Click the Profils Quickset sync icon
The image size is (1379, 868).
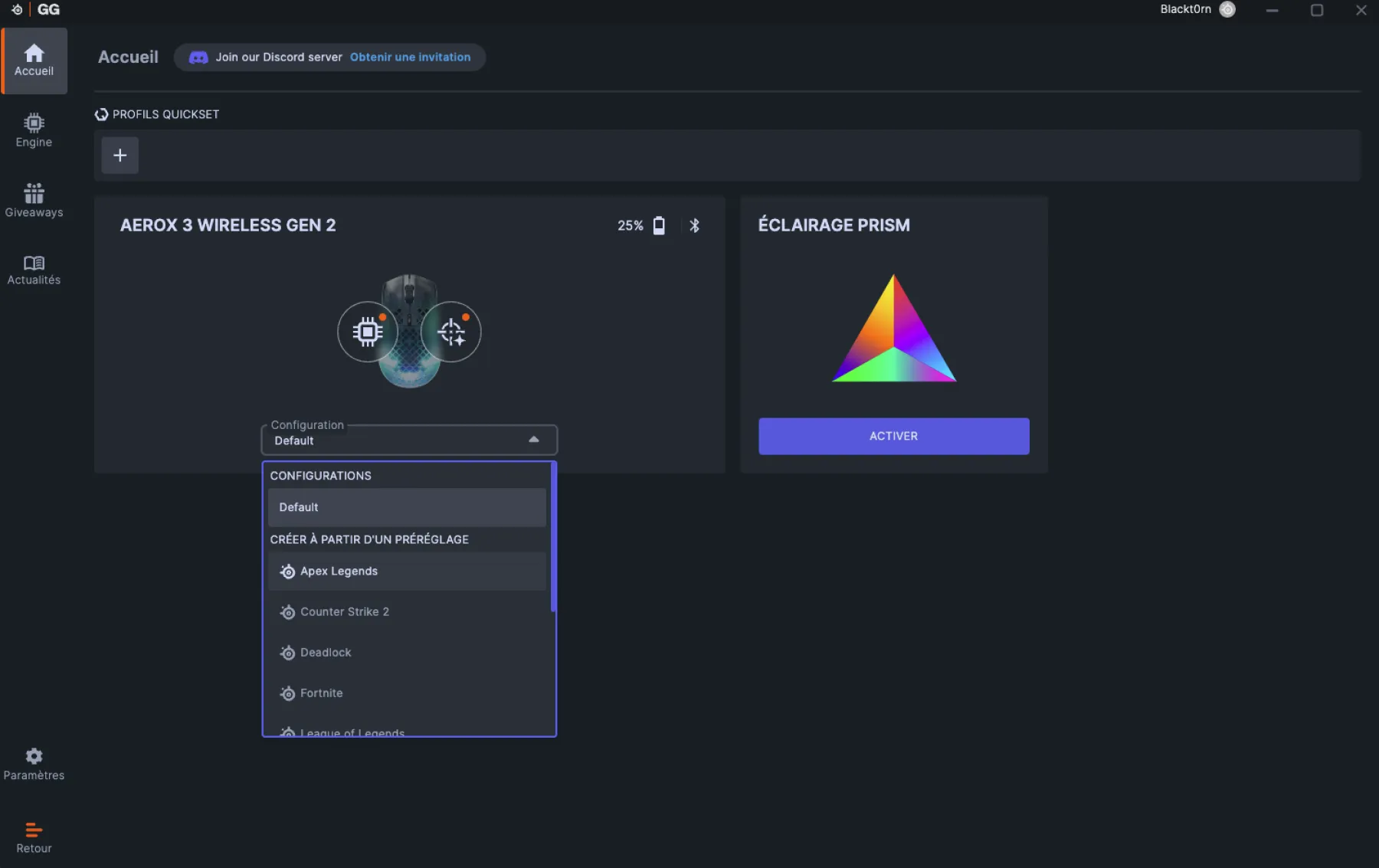[x=101, y=114]
